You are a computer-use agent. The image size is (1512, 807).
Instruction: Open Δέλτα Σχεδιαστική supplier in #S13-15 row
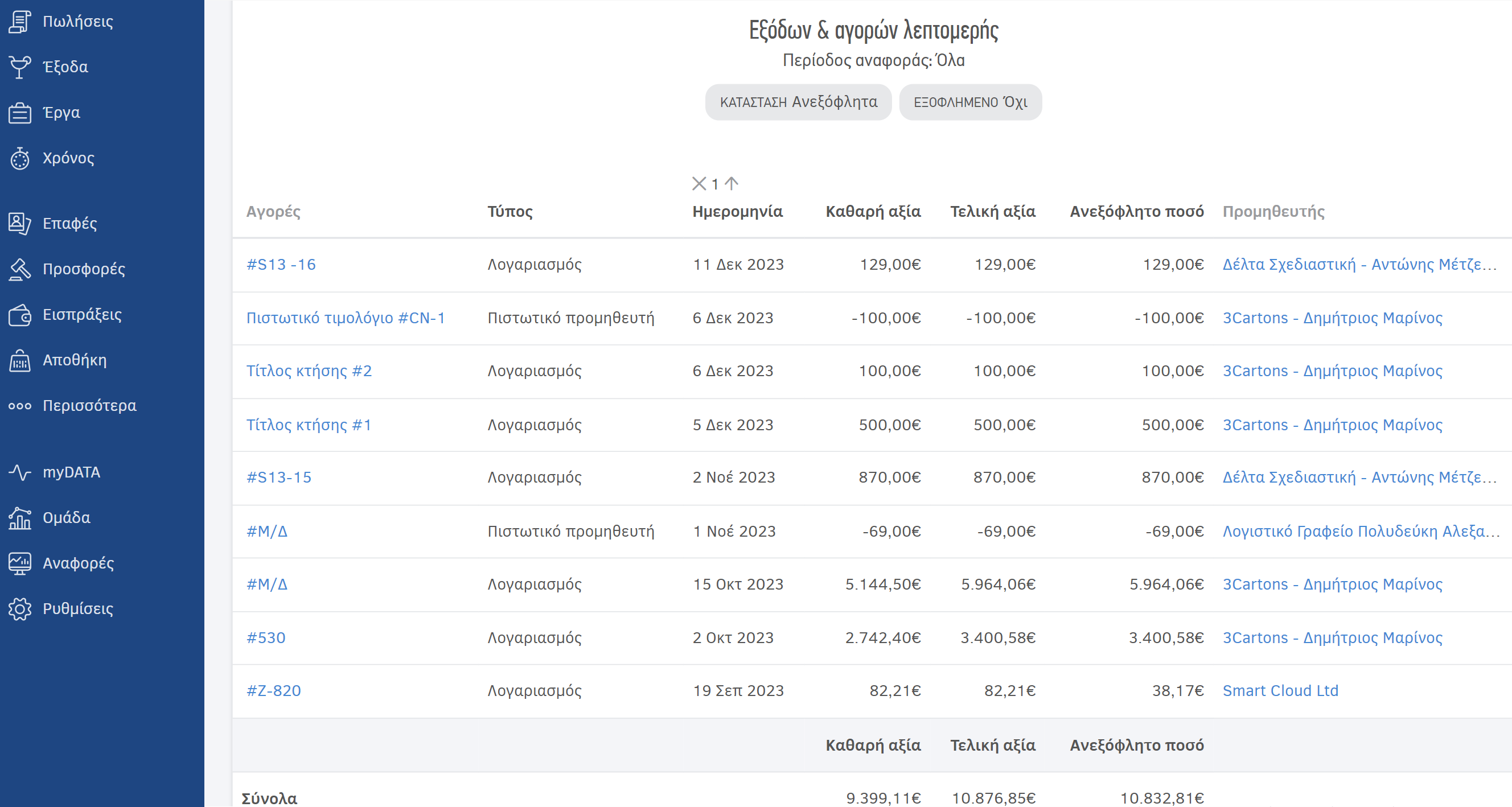click(1359, 477)
